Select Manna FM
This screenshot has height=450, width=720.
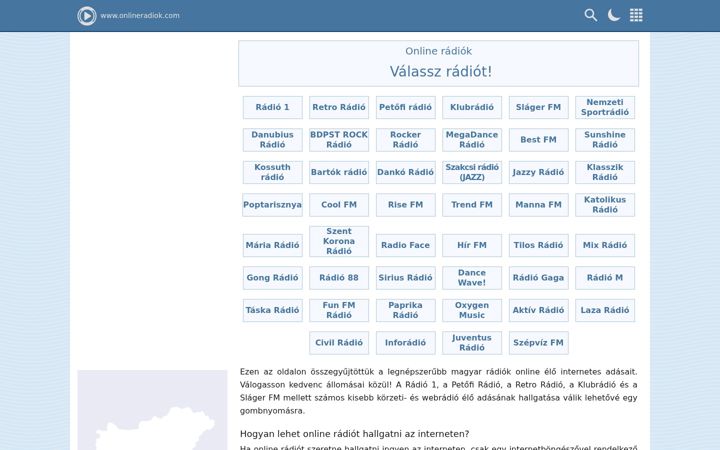pos(539,205)
